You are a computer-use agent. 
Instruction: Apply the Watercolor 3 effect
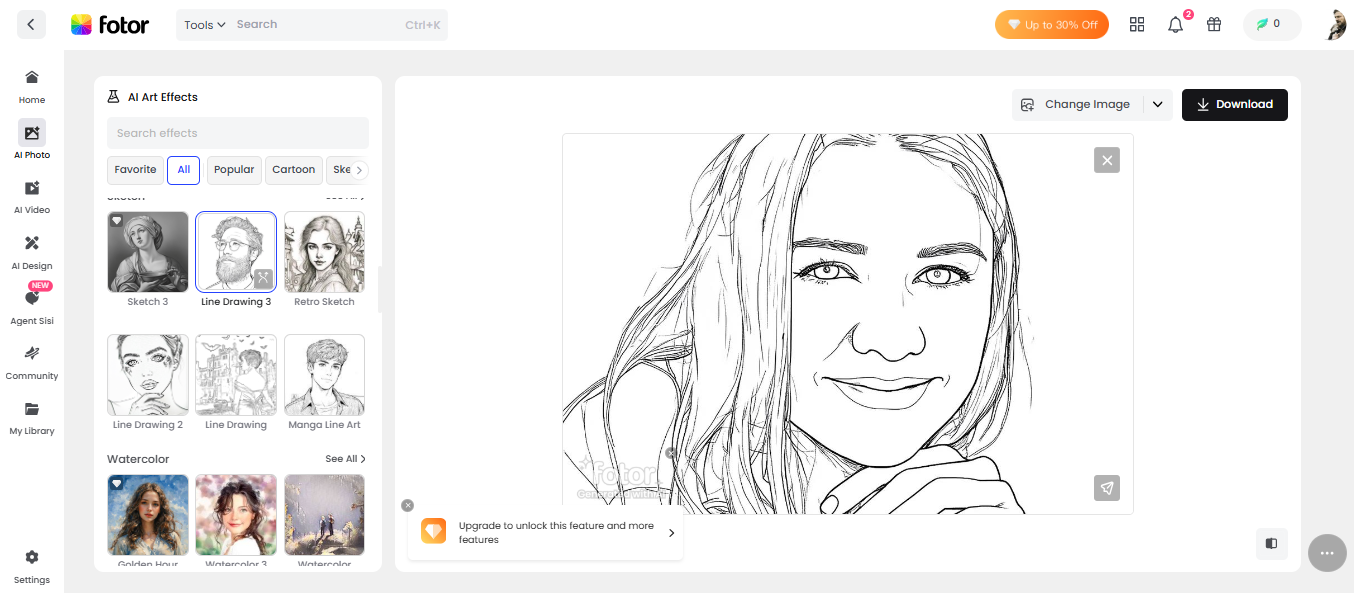(x=236, y=515)
